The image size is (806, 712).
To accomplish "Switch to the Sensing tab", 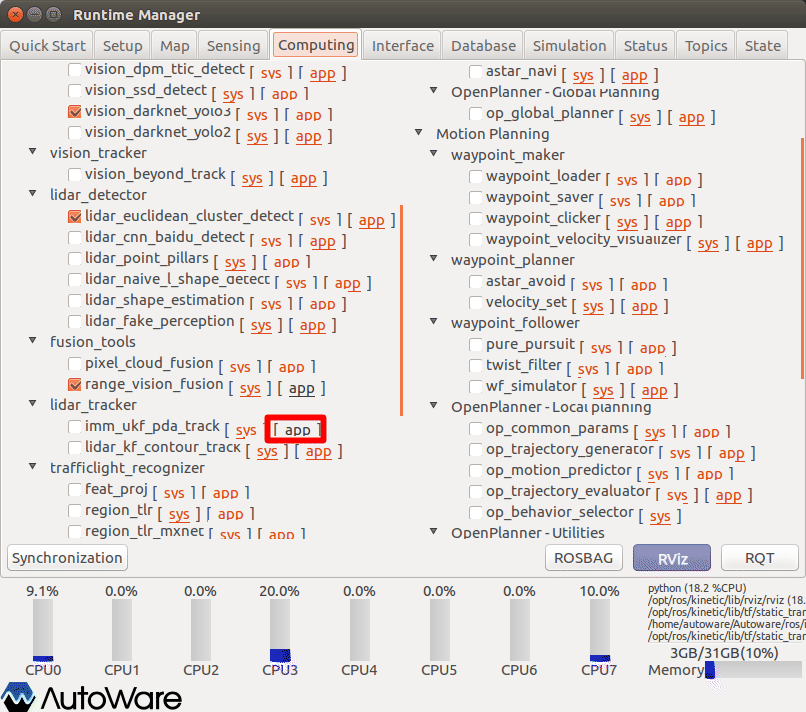I will point(233,46).
